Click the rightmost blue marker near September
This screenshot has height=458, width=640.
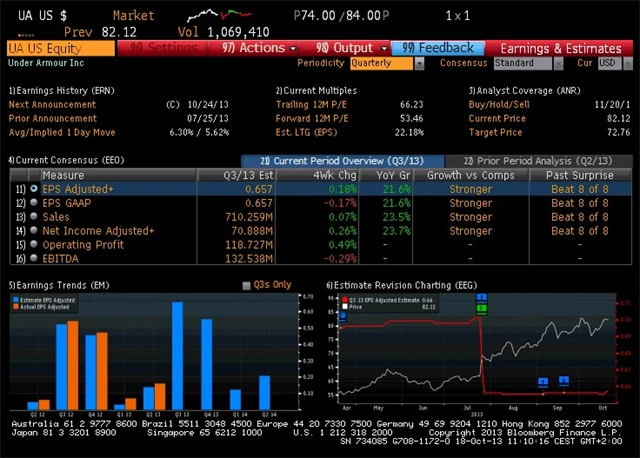tap(564, 380)
